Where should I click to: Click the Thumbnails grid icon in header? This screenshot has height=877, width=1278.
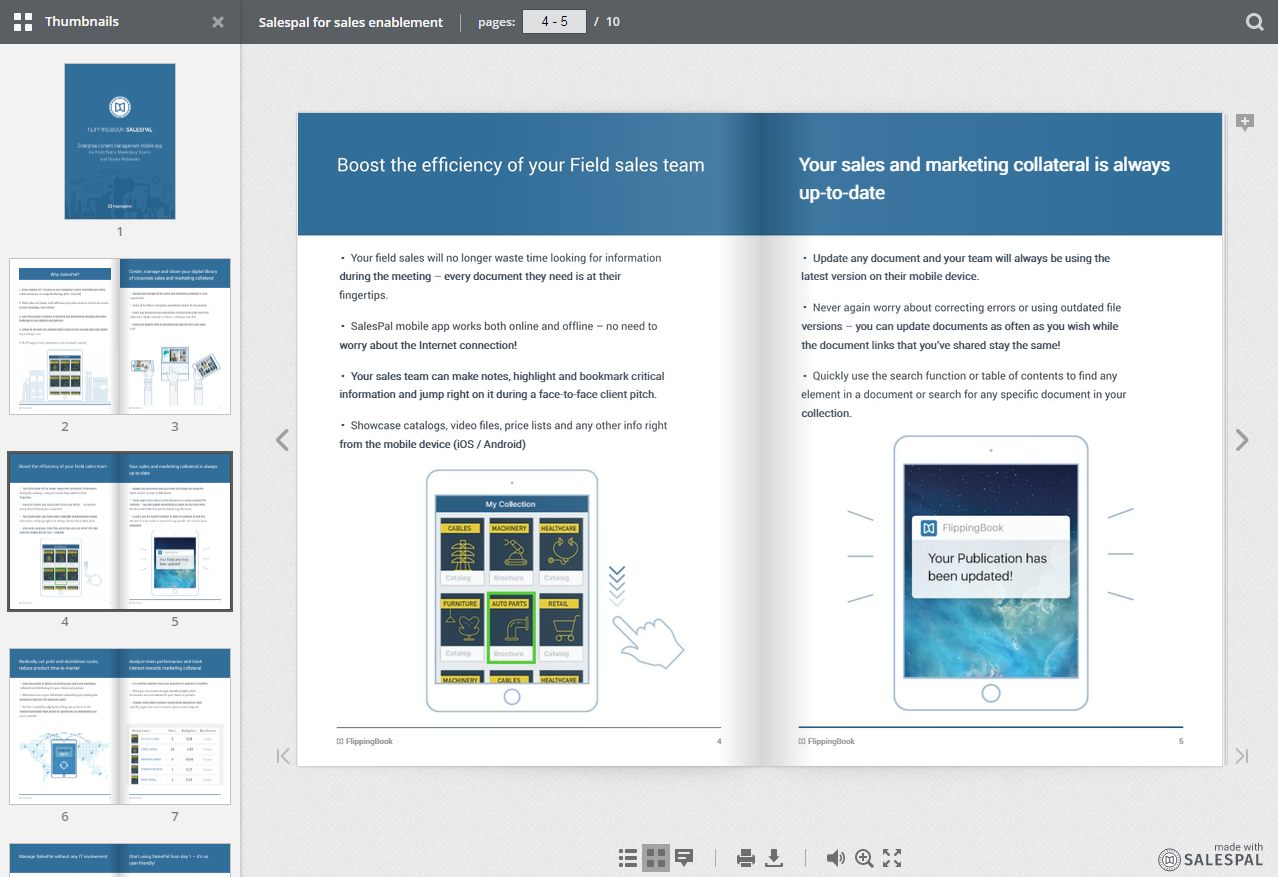[23, 22]
